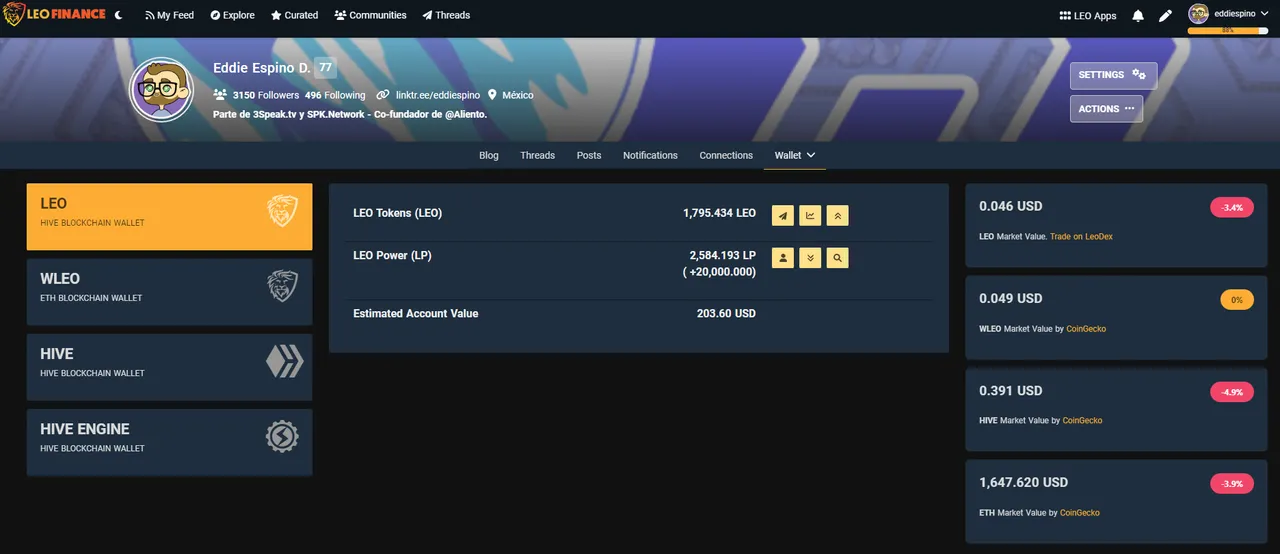
Task: Click the voting power bar showing 88%
Action: pyautogui.click(x=1228, y=31)
